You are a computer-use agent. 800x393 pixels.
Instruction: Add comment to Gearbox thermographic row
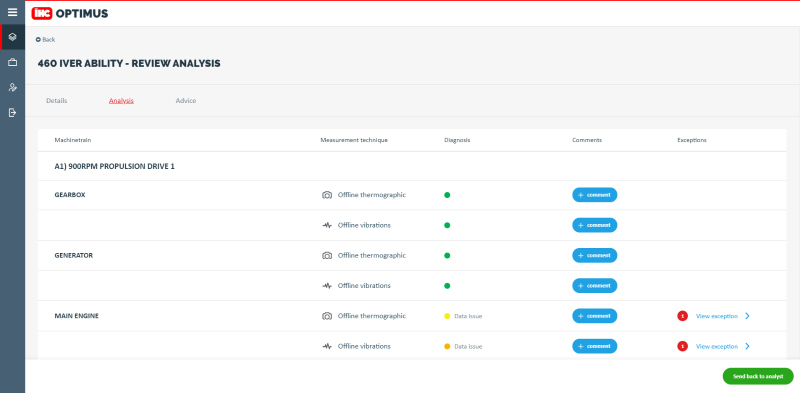click(x=594, y=195)
